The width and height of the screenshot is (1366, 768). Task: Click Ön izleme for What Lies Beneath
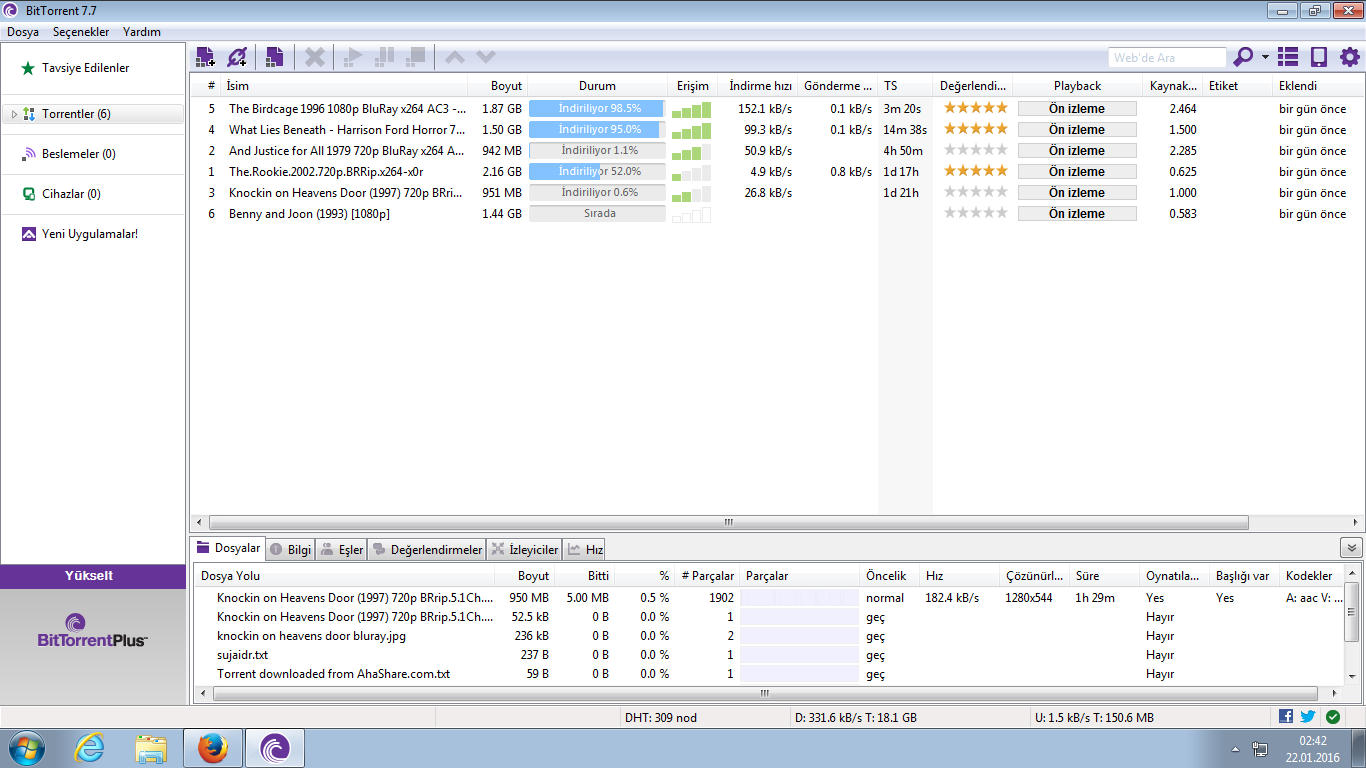pyautogui.click(x=1077, y=129)
